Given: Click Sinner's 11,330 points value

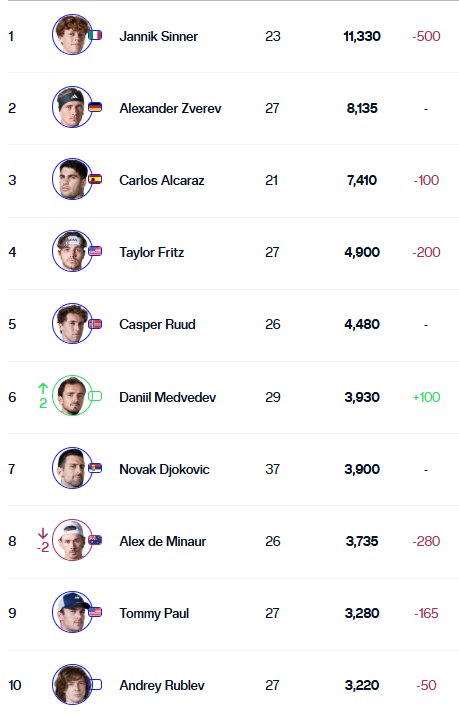Looking at the screenshot, I should [362, 36].
